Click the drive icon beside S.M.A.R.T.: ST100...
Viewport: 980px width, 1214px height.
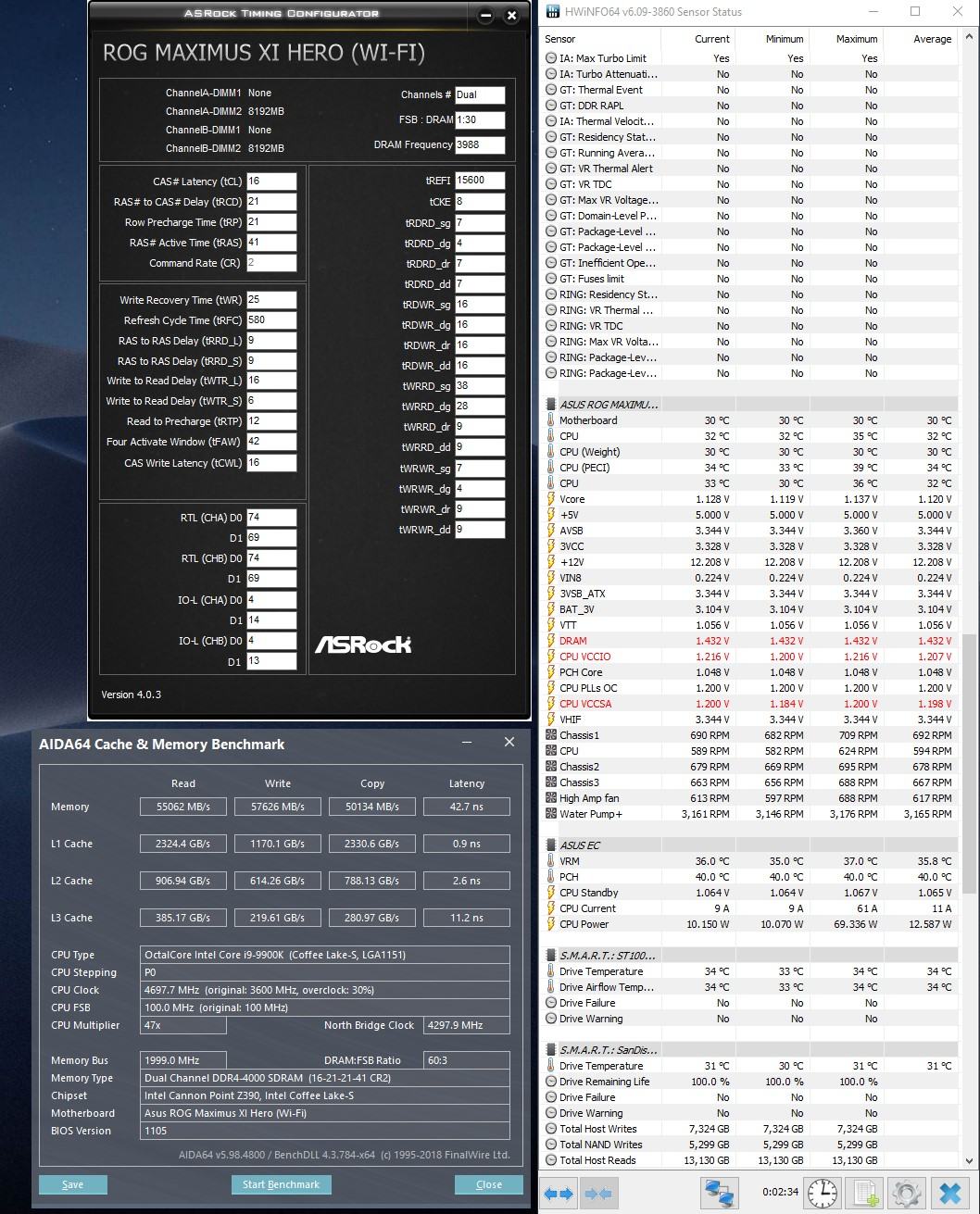(551, 956)
